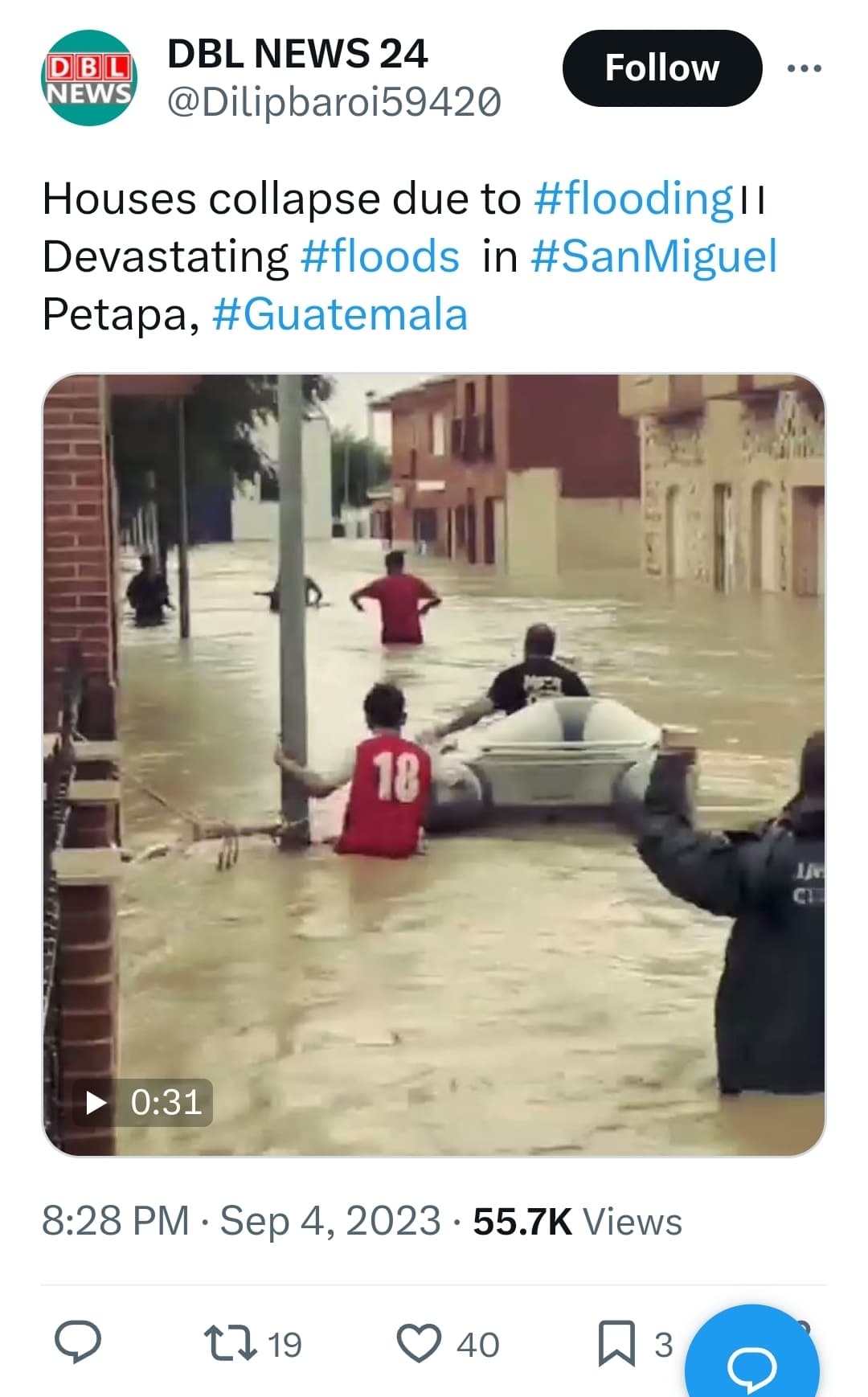Viewport: 868px width, 1397px height.
Task: Open the #Guatemala hashtag
Action: [340, 314]
